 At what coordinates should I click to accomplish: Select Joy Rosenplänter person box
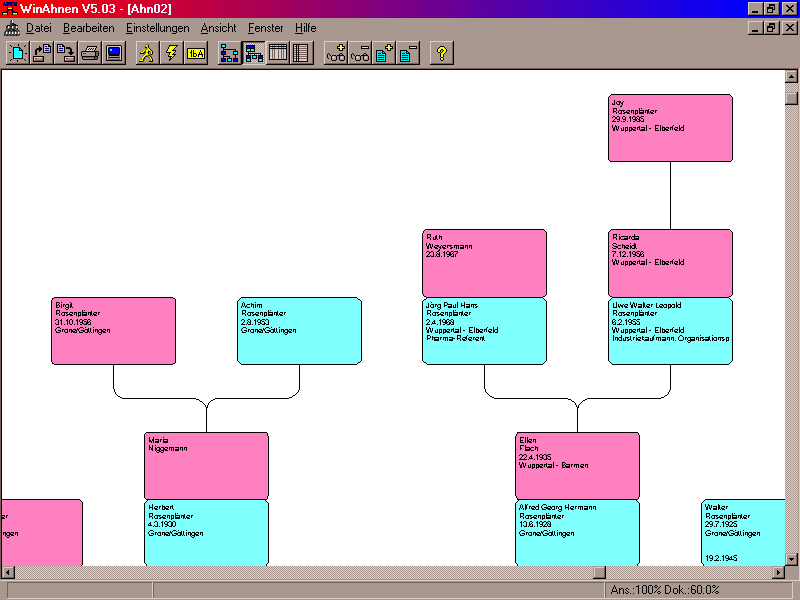tap(670, 127)
